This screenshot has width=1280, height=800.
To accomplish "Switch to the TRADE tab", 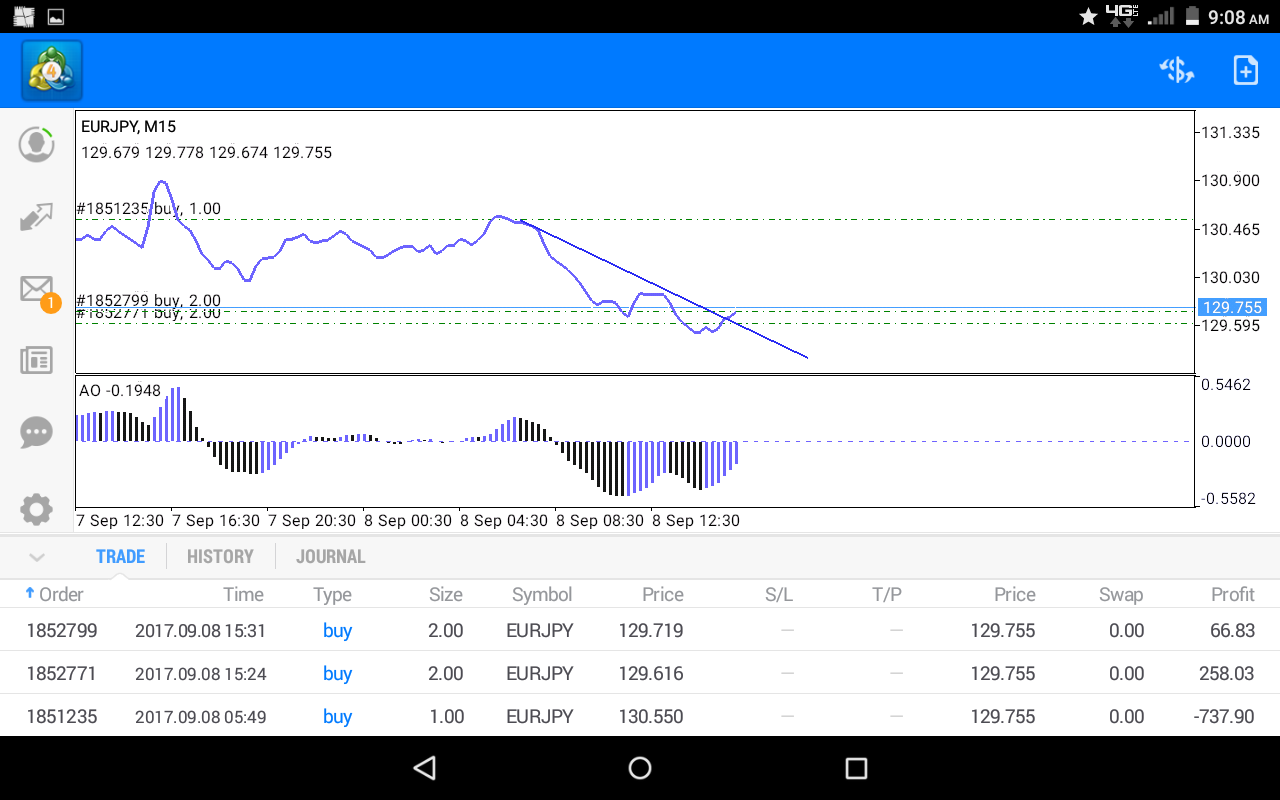I will click(x=120, y=557).
